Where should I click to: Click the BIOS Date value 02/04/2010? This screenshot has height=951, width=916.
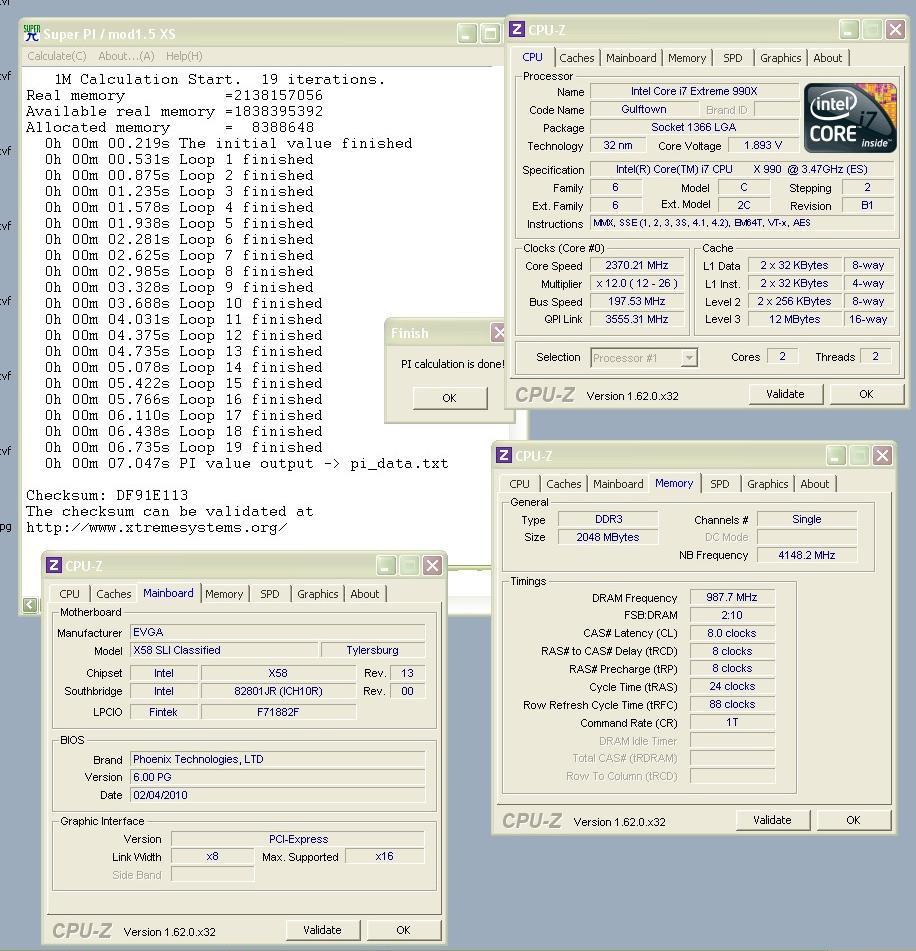point(278,795)
